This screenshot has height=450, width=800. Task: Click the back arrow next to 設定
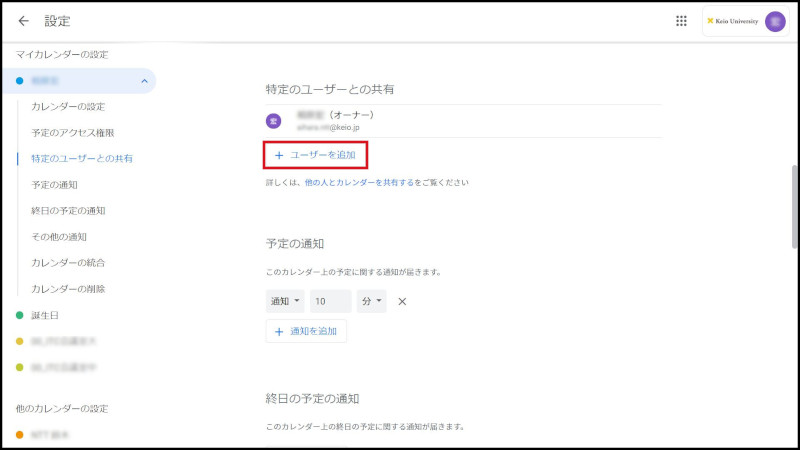24,21
